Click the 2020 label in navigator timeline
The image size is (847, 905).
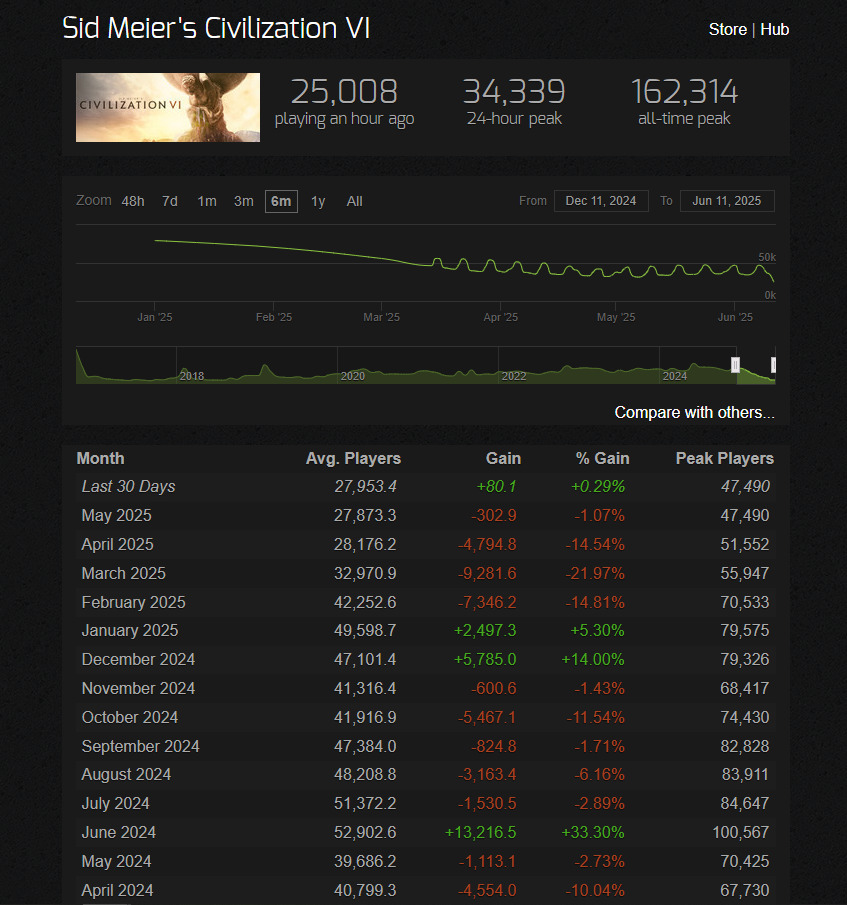pyautogui.click(x=353, y=376)
